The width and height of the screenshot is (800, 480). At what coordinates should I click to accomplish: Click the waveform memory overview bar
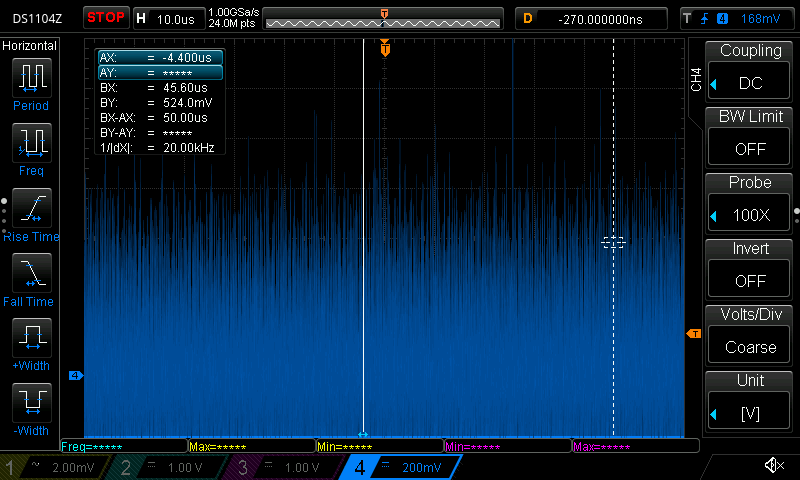[x=383, y=19]
